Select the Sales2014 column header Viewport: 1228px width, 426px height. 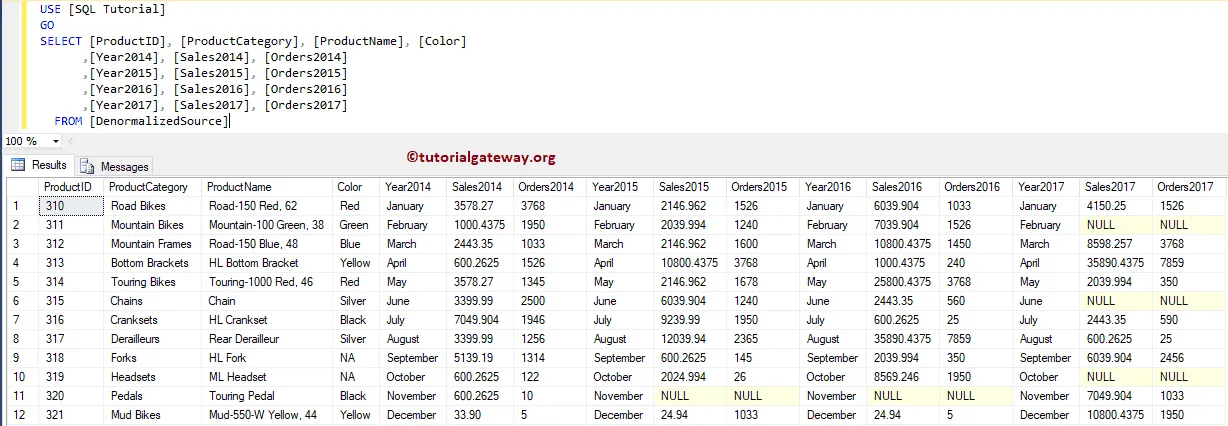point(479,187)
